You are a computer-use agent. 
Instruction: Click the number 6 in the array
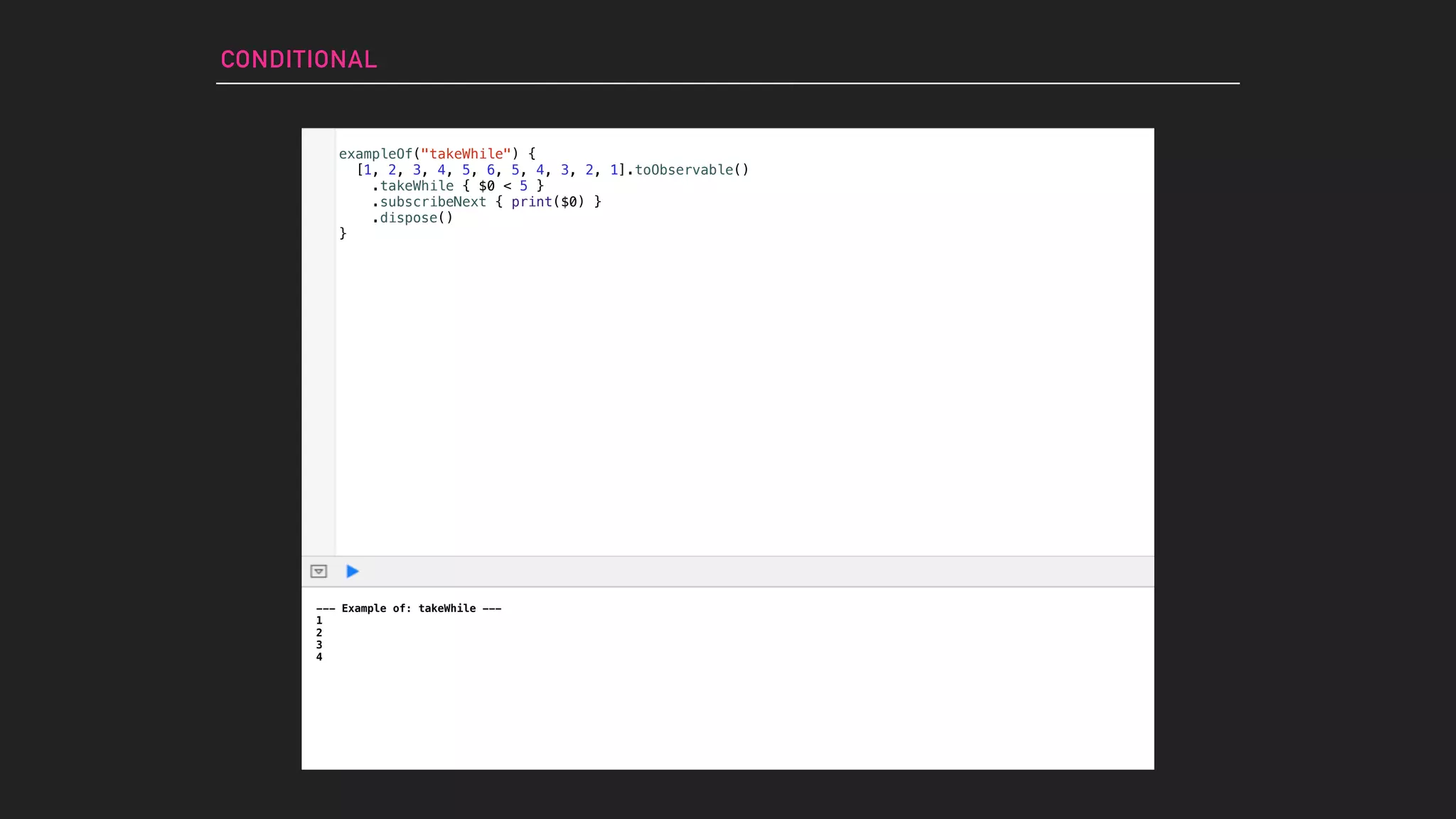(x=491, y=170)
